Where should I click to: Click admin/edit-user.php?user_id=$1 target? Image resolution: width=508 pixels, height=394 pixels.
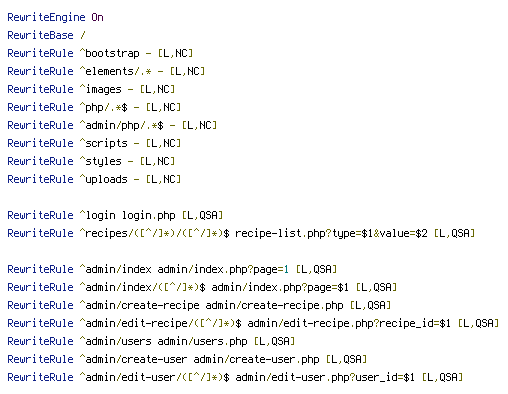(325, 377)
